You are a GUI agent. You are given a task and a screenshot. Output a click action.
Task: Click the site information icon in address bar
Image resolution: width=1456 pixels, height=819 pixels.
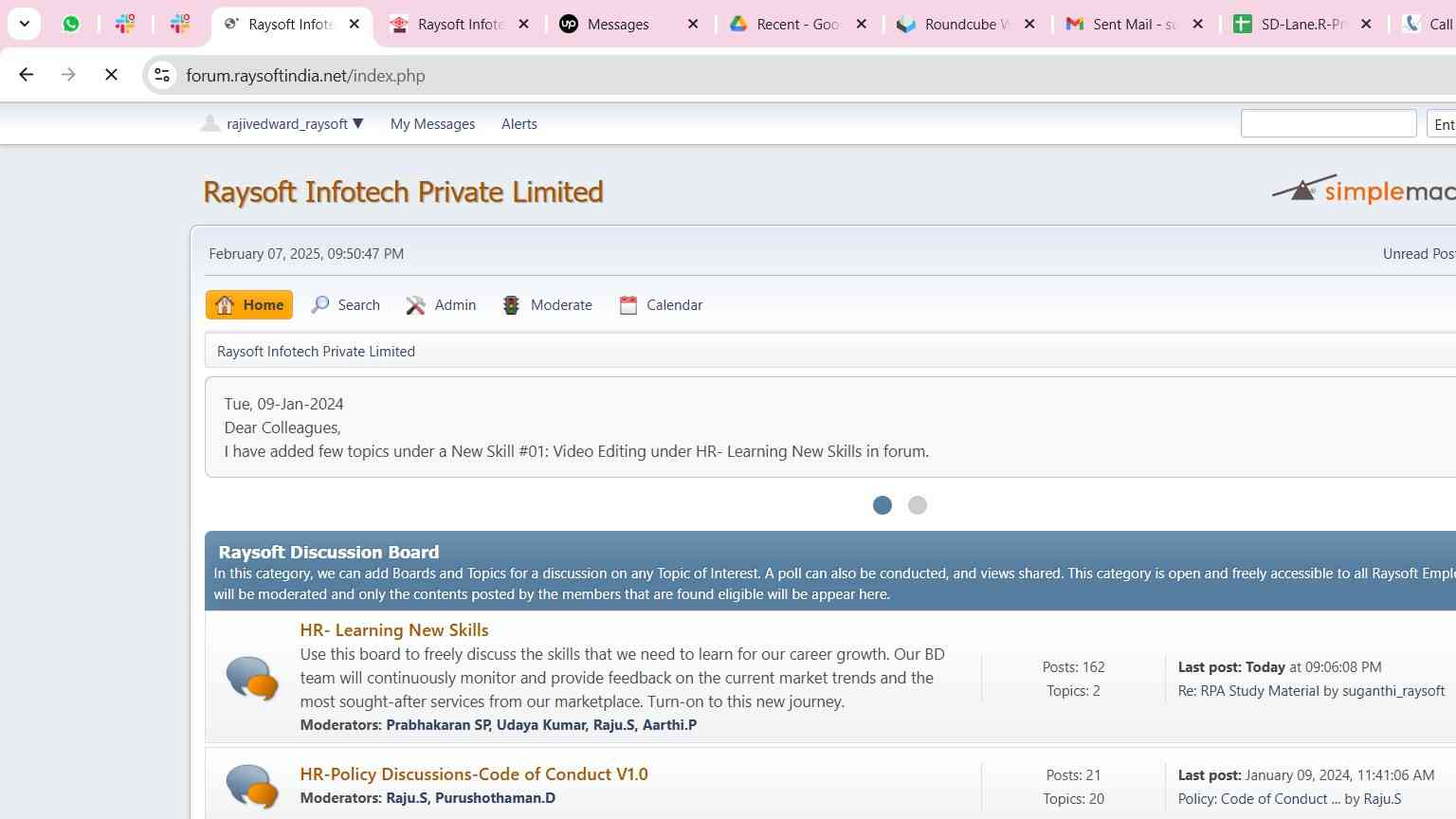pyautogui.click(x=162, y=75)
